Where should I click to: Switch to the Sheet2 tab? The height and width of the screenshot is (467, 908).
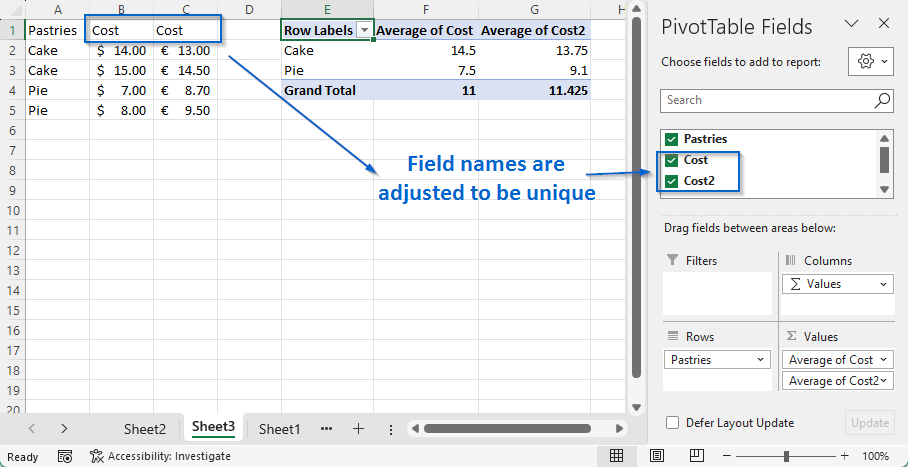[x=145, y=429]
